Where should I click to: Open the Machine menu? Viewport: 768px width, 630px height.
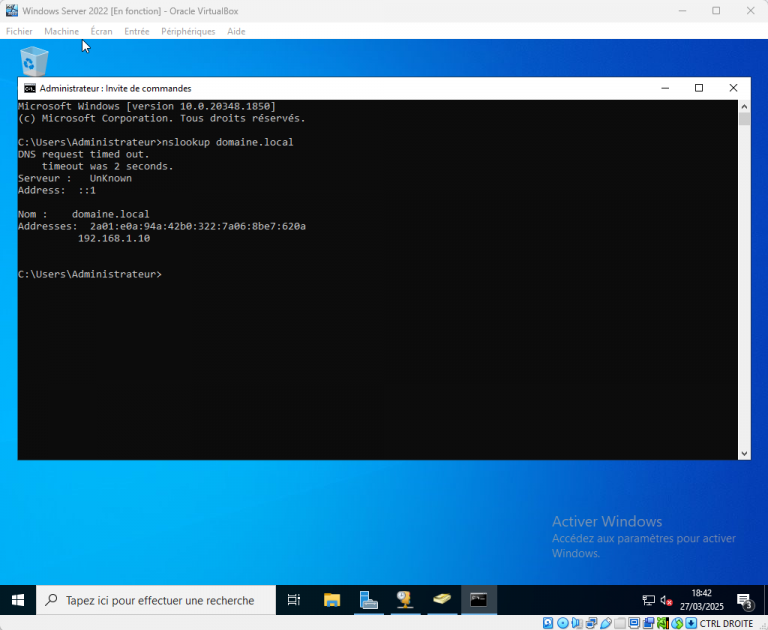coord(61,31)
